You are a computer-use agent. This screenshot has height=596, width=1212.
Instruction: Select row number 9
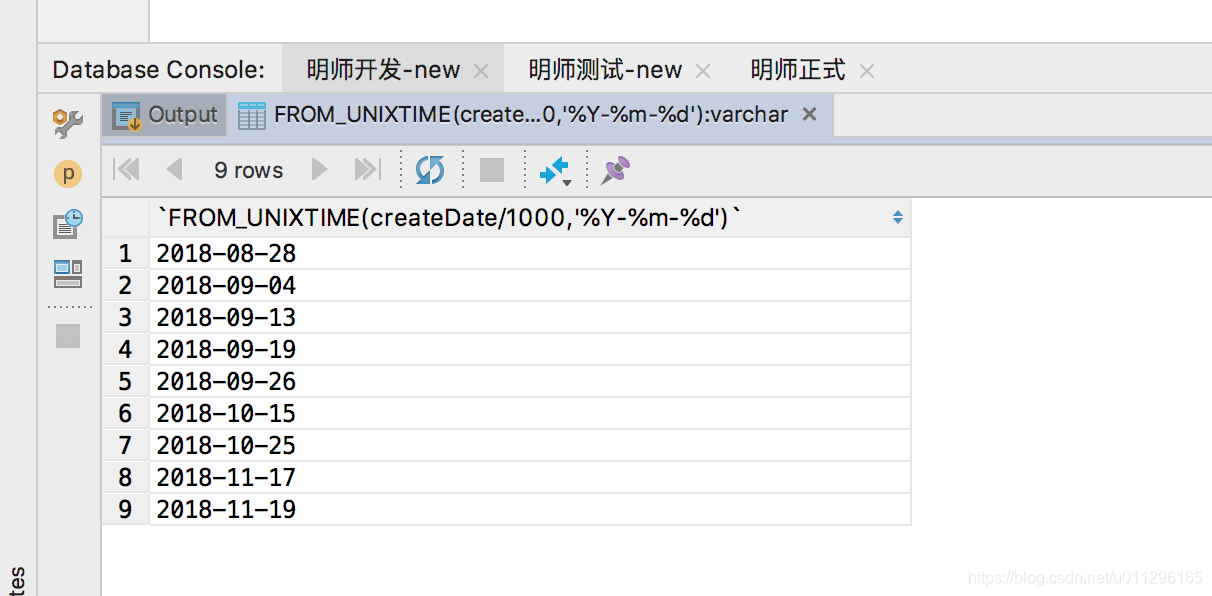(126, 509)
